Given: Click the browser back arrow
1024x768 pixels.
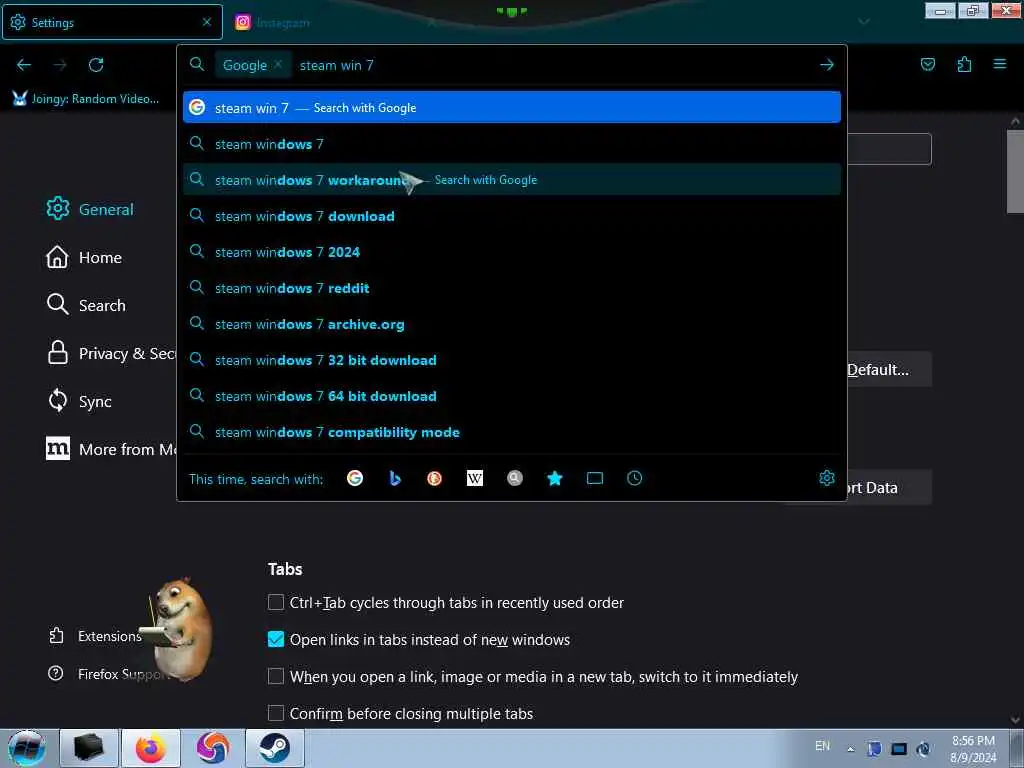Looking at the screenshot, I should 24,65.
